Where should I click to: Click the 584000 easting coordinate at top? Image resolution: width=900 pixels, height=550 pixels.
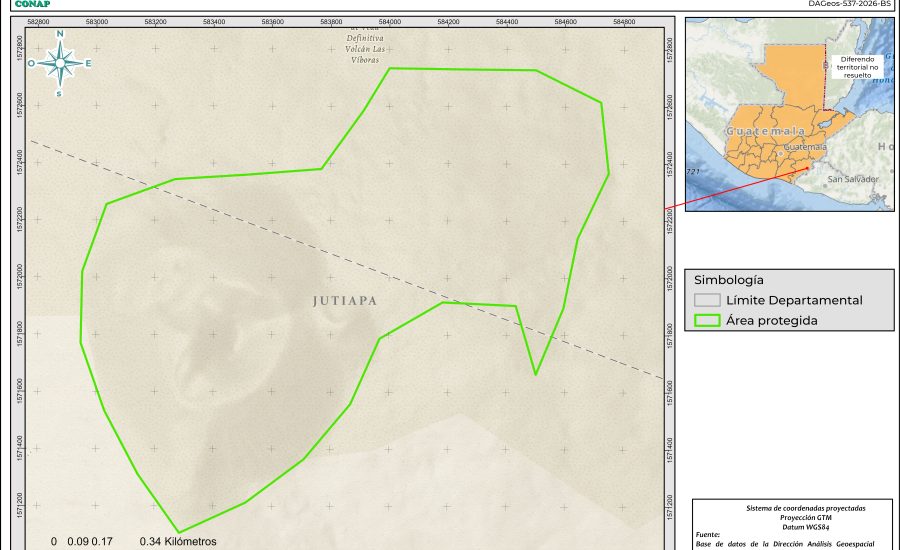click(390, 20)
